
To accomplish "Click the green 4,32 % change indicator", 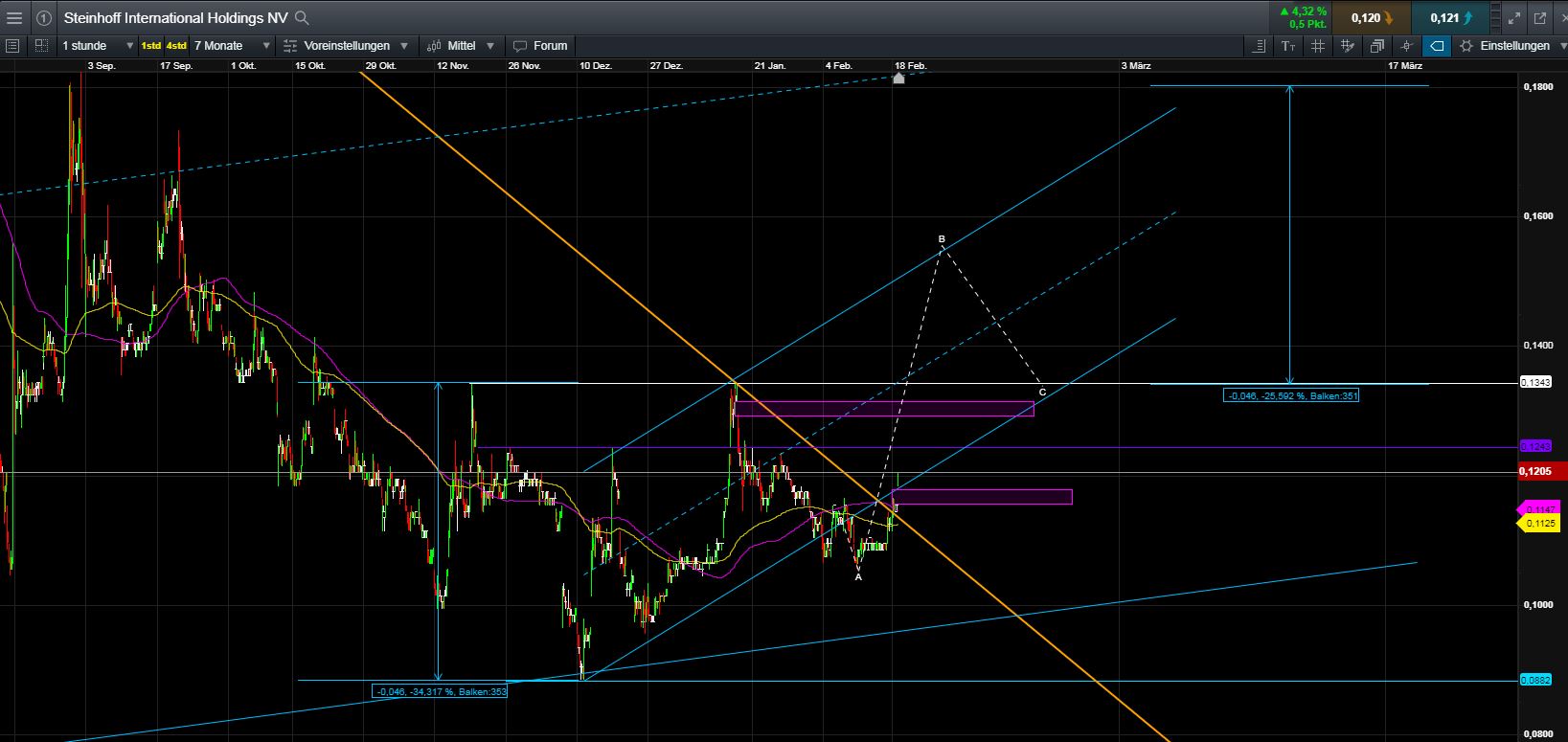I will 1304,11.
